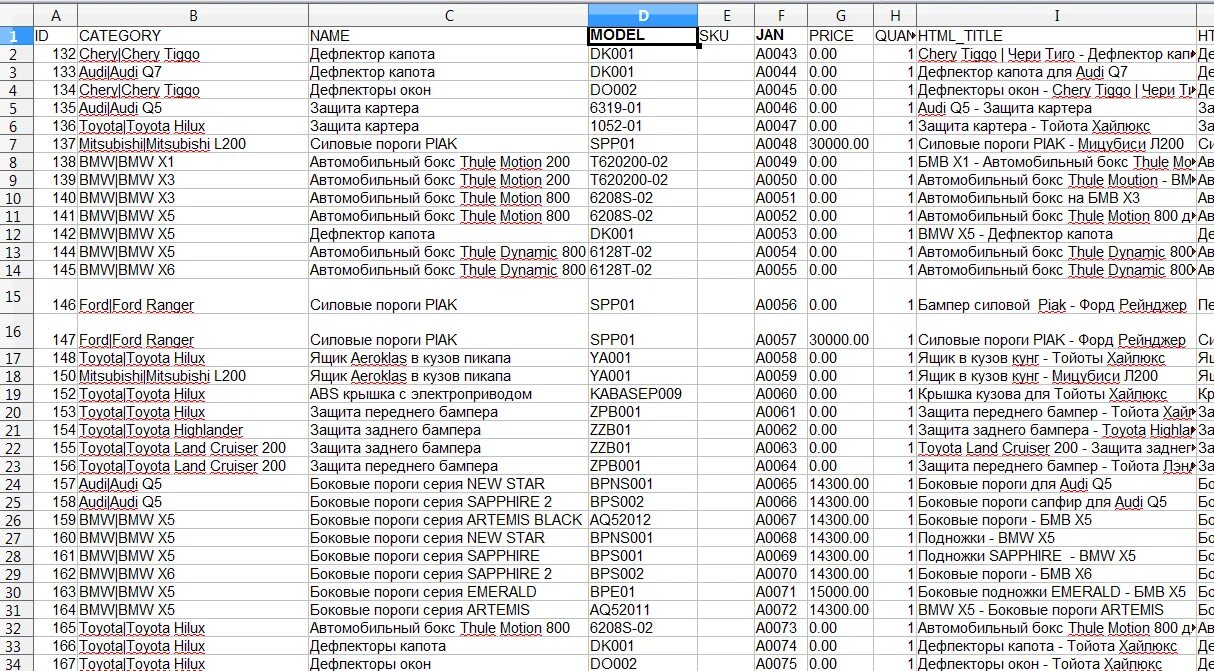Click the ID header cell
The height and width of the screenshot is (671, 1214).
tap(55, 36)
